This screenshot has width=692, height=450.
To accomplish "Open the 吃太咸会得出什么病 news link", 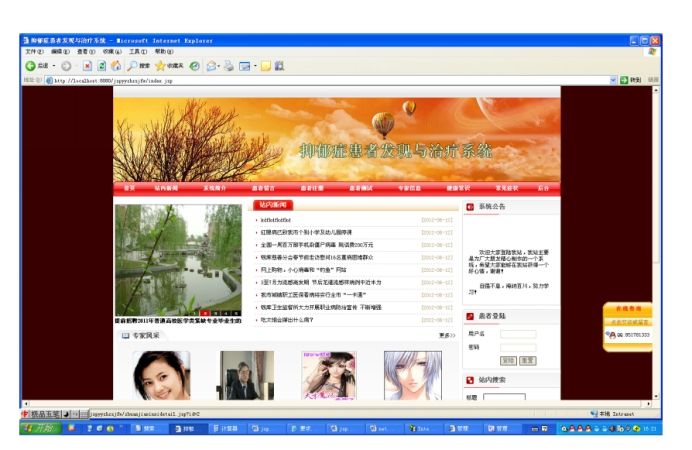I will (287, 320).
